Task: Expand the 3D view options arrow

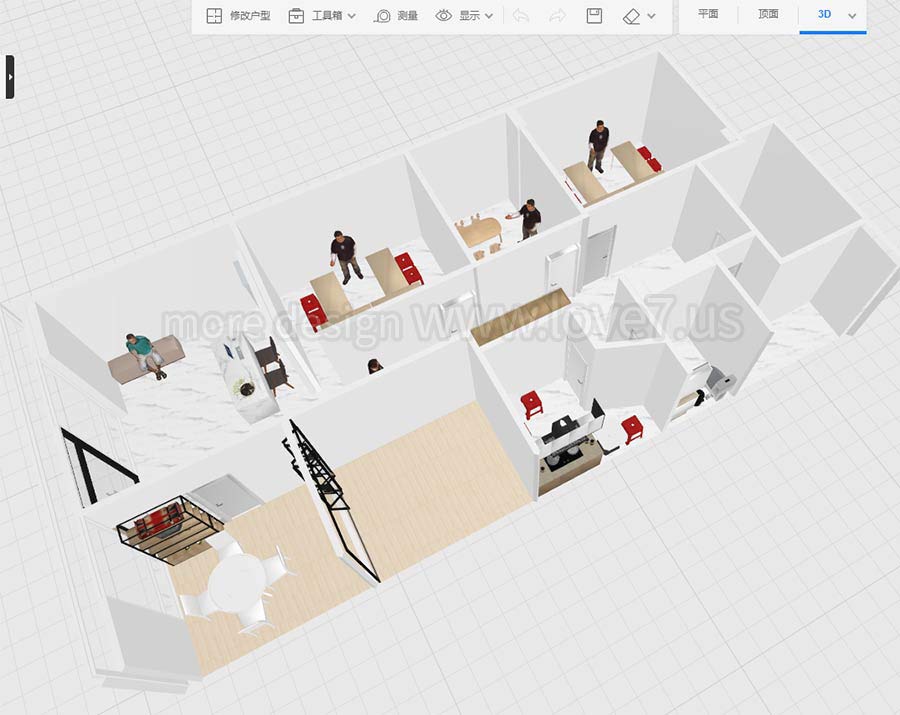Action: pos(852,16)
